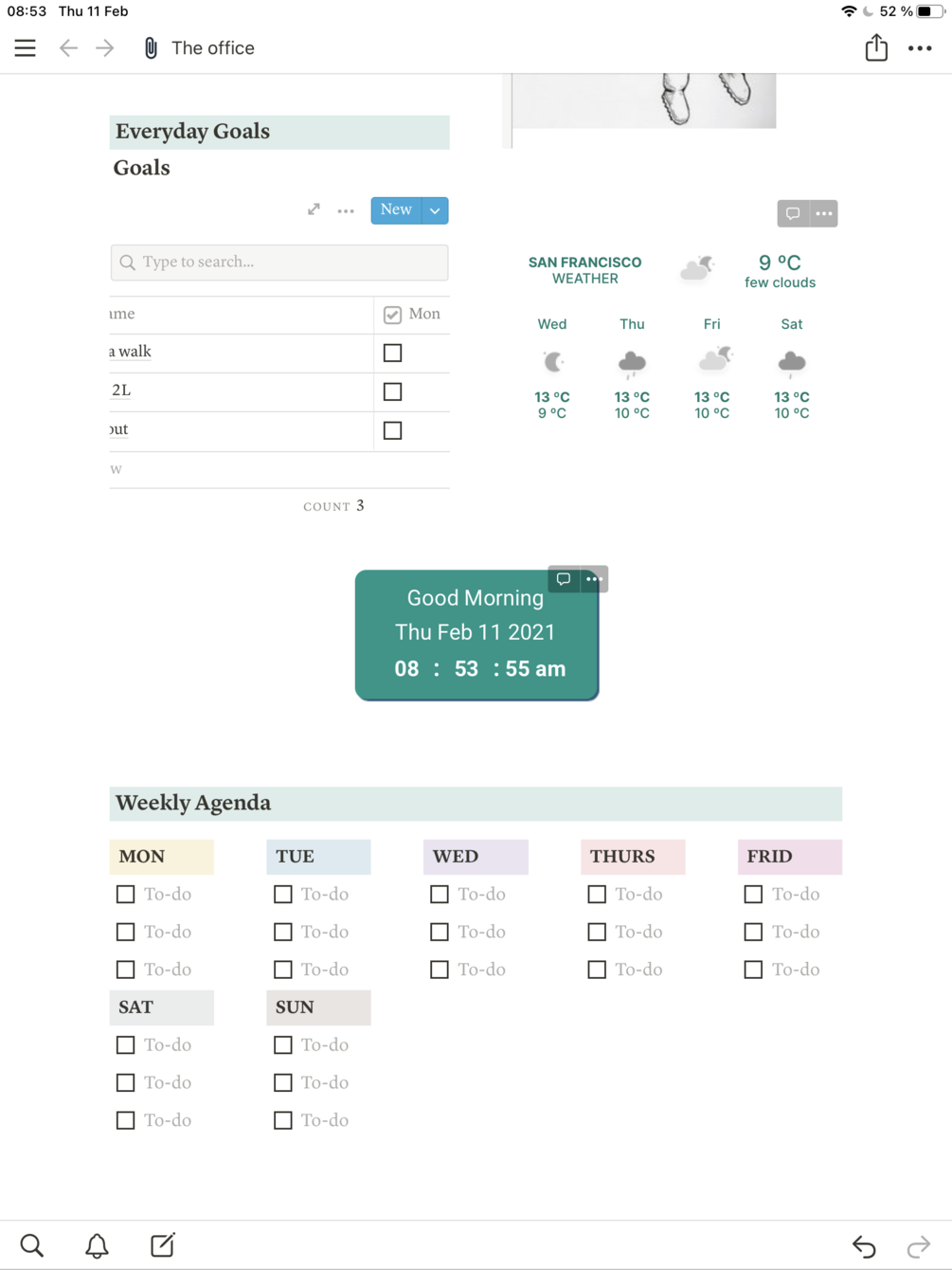Open the search magnifier in bottom bar
This screenshot has width=952, height=1270.
tap(32, 1245)
